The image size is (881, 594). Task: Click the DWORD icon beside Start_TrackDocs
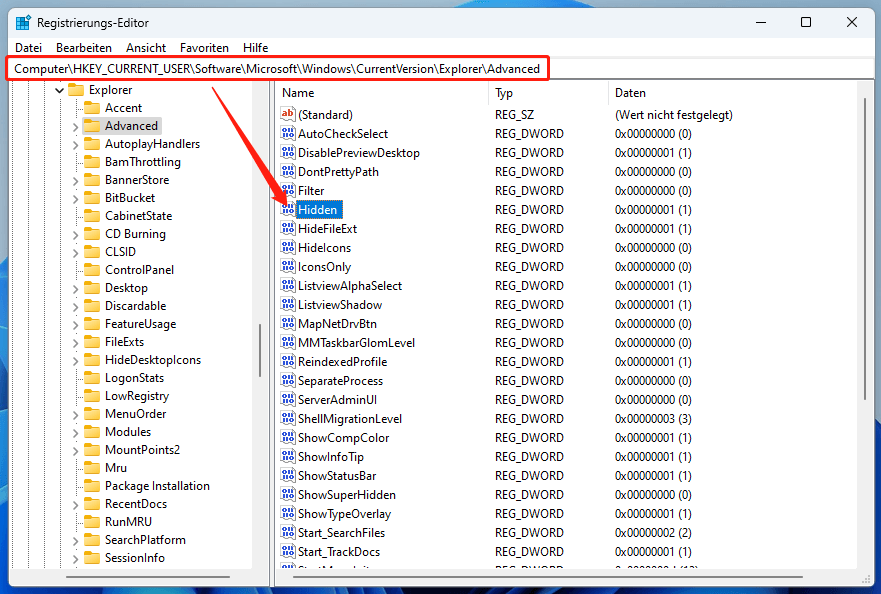[288, 551]
